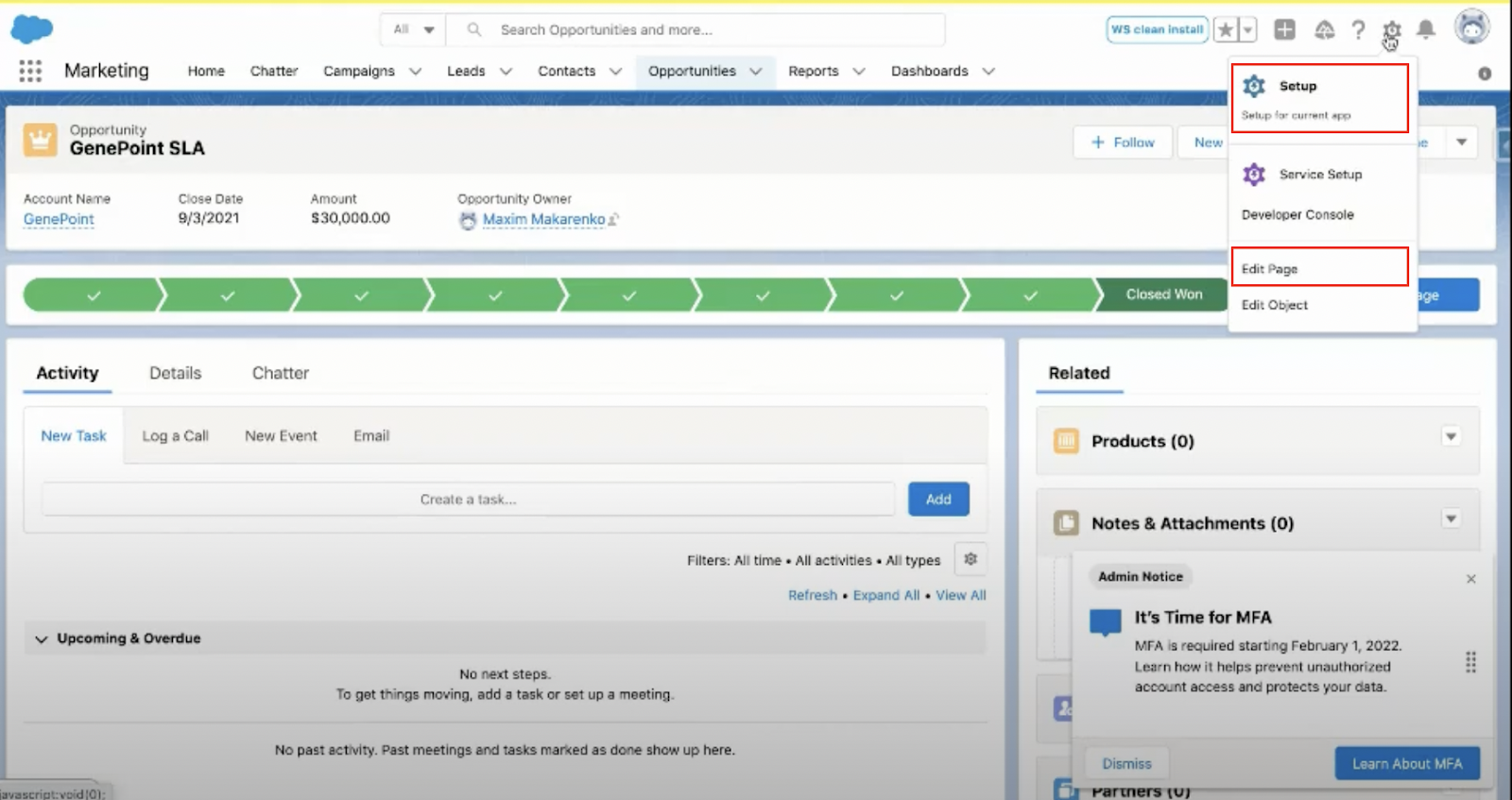
Task: Focus the Search Opportunities field
Action: pos(696,29)
